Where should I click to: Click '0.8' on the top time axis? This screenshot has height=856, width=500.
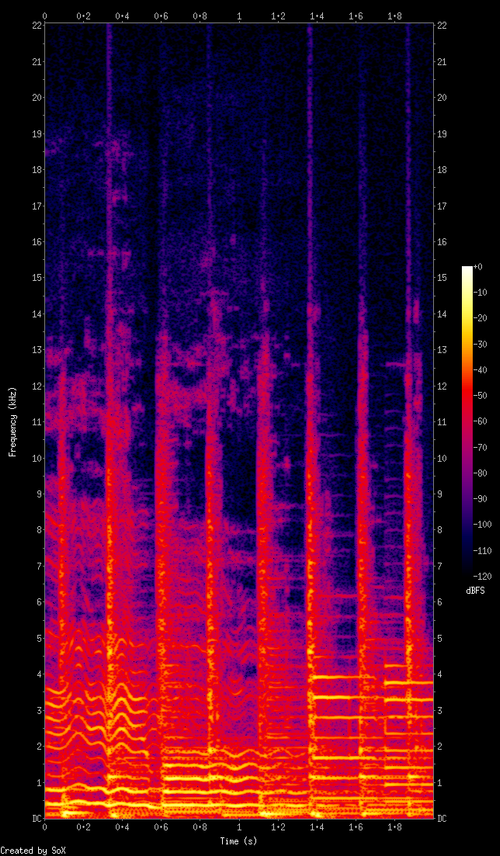[200, 17]
